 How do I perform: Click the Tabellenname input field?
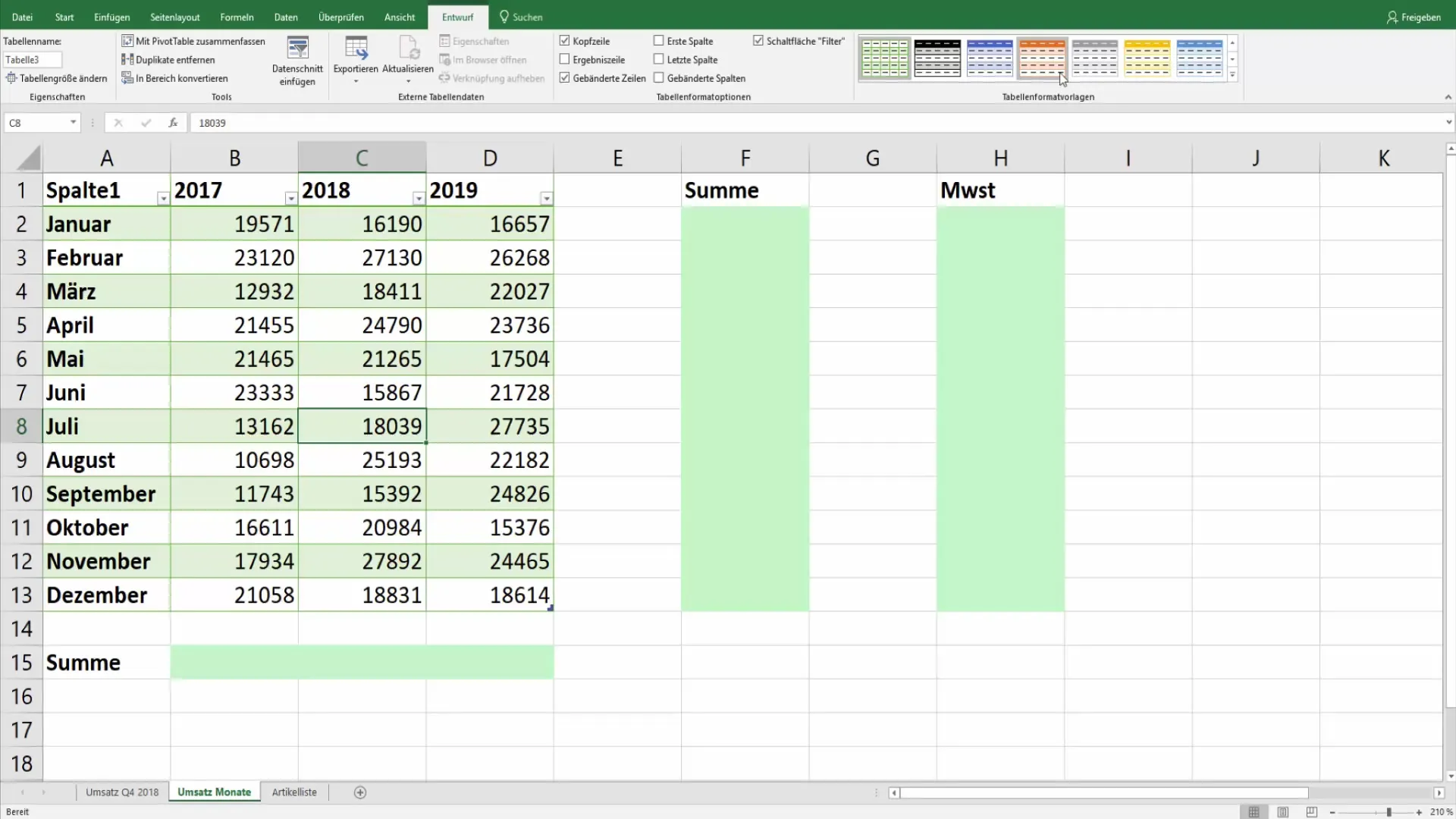pyautogui.click(x=33, y=60)
